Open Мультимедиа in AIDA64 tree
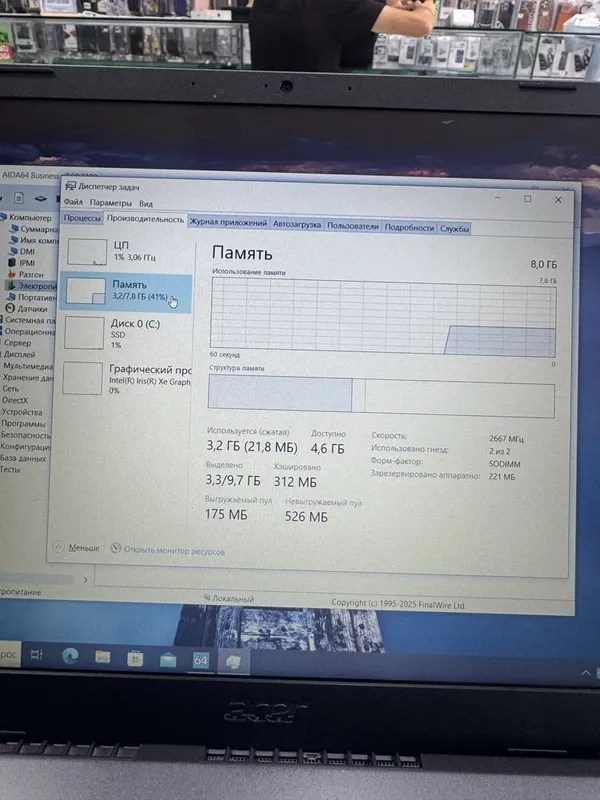The image size is (600, 800). coord(26,366)
